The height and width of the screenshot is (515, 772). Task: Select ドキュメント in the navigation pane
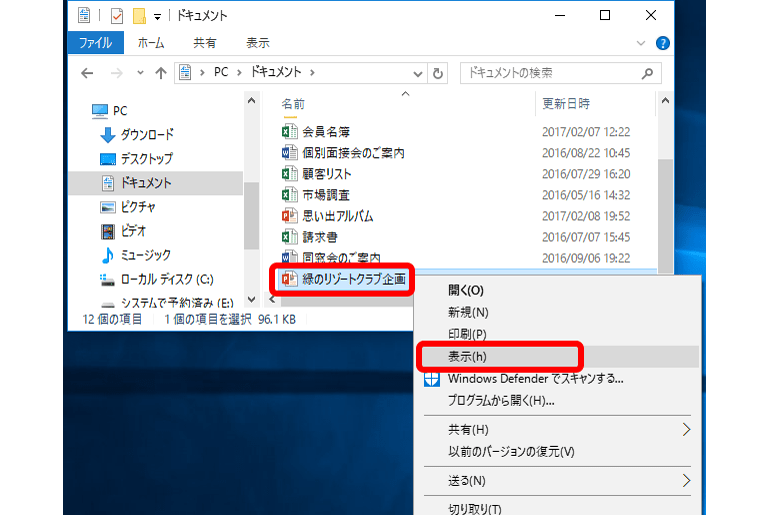click(156, 183)
